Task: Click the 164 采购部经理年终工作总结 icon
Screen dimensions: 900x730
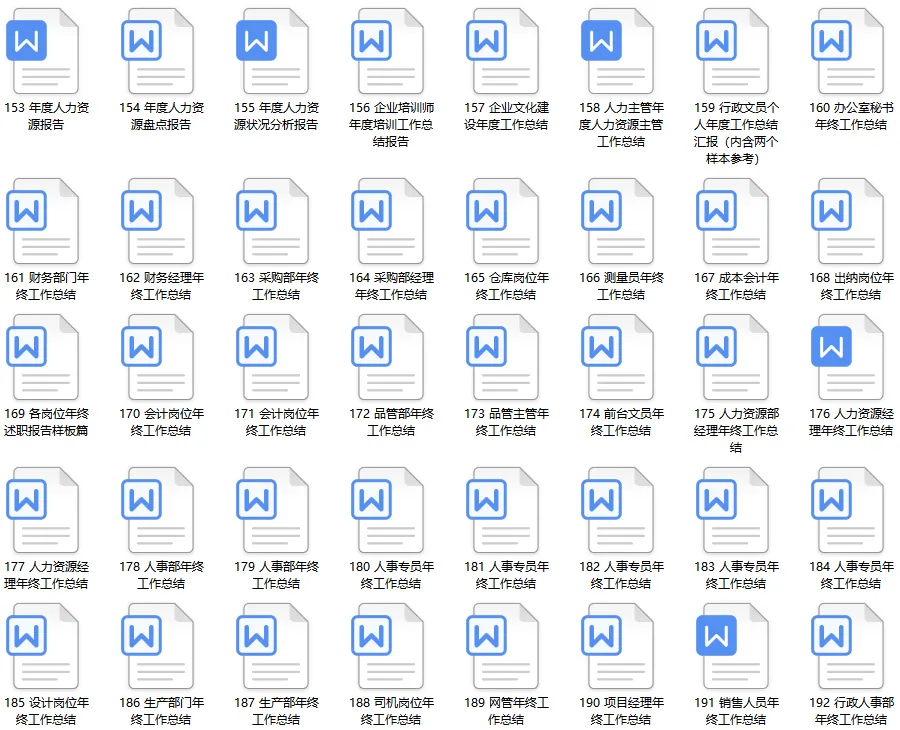Action: [387, 221]
